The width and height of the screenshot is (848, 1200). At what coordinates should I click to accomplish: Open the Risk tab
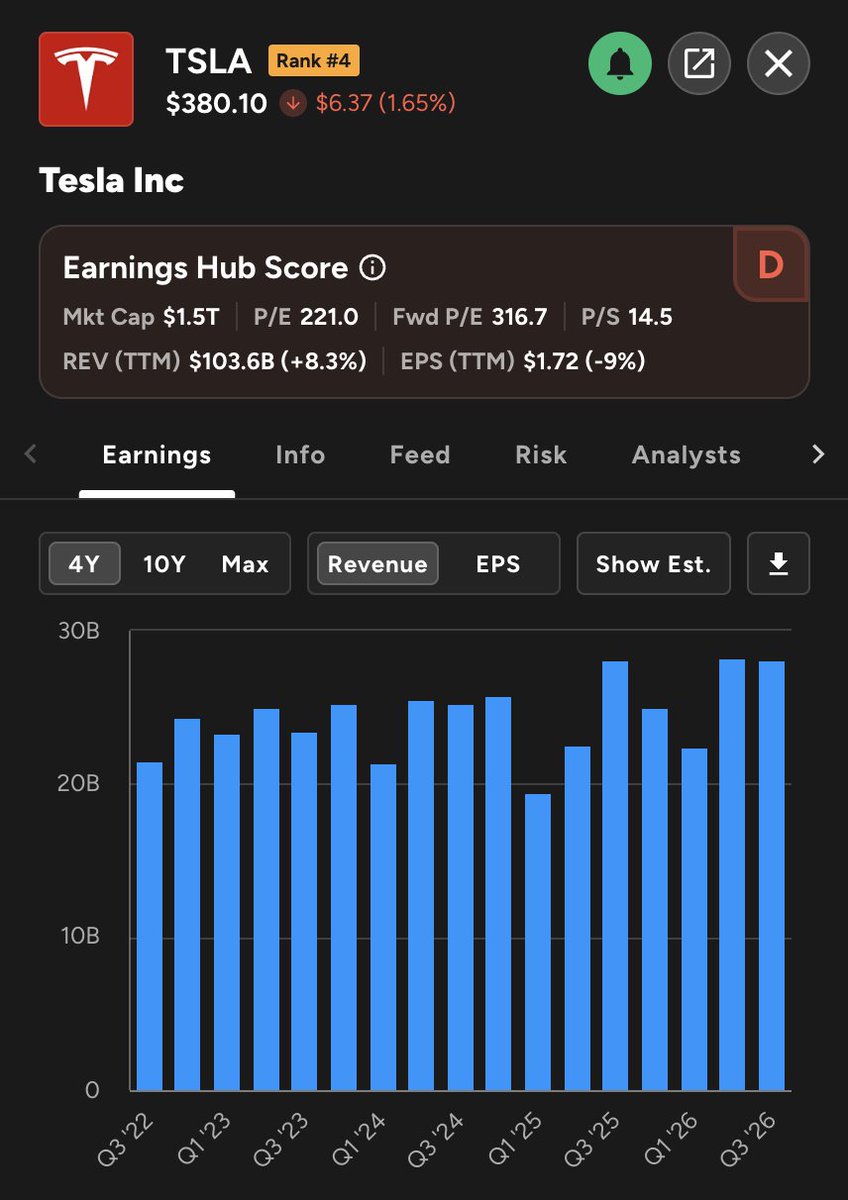(541, 455)
